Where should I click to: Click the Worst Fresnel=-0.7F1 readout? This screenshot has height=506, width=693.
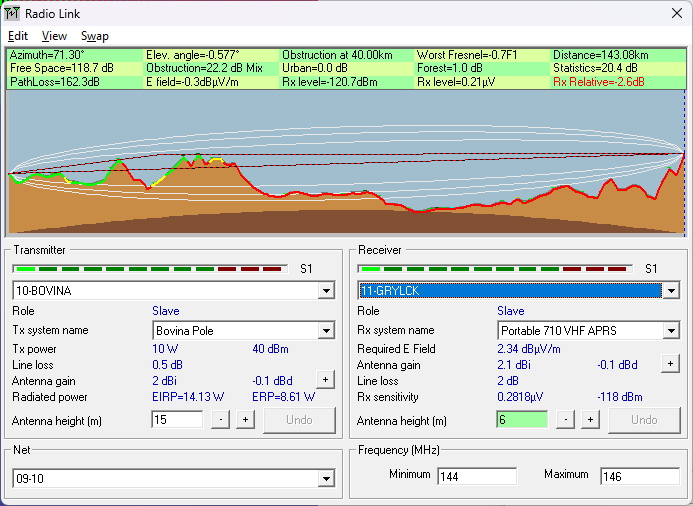(x=467, y=55)
